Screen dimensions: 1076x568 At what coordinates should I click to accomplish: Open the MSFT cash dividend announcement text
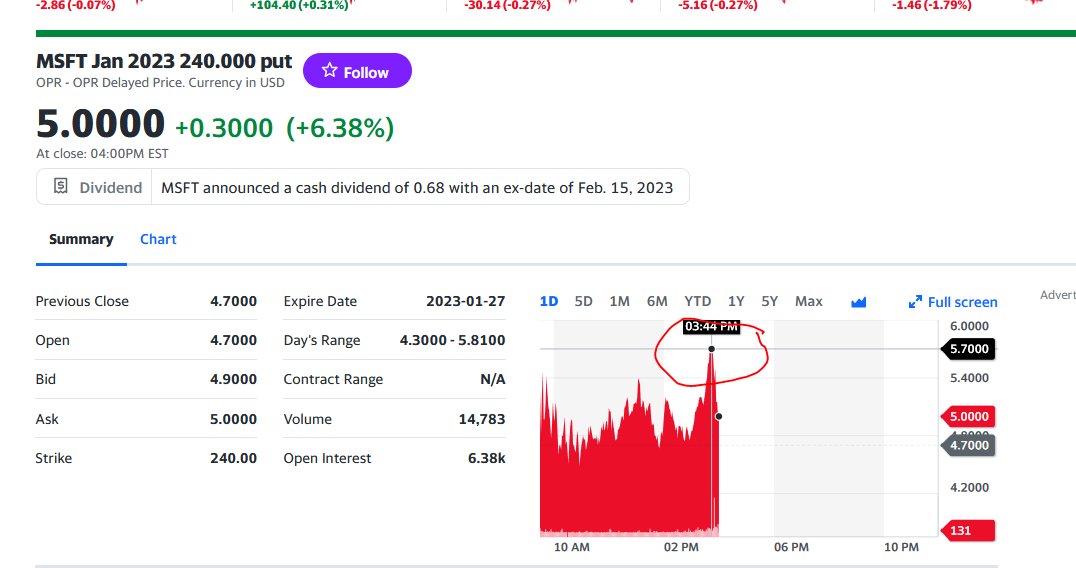417,187
